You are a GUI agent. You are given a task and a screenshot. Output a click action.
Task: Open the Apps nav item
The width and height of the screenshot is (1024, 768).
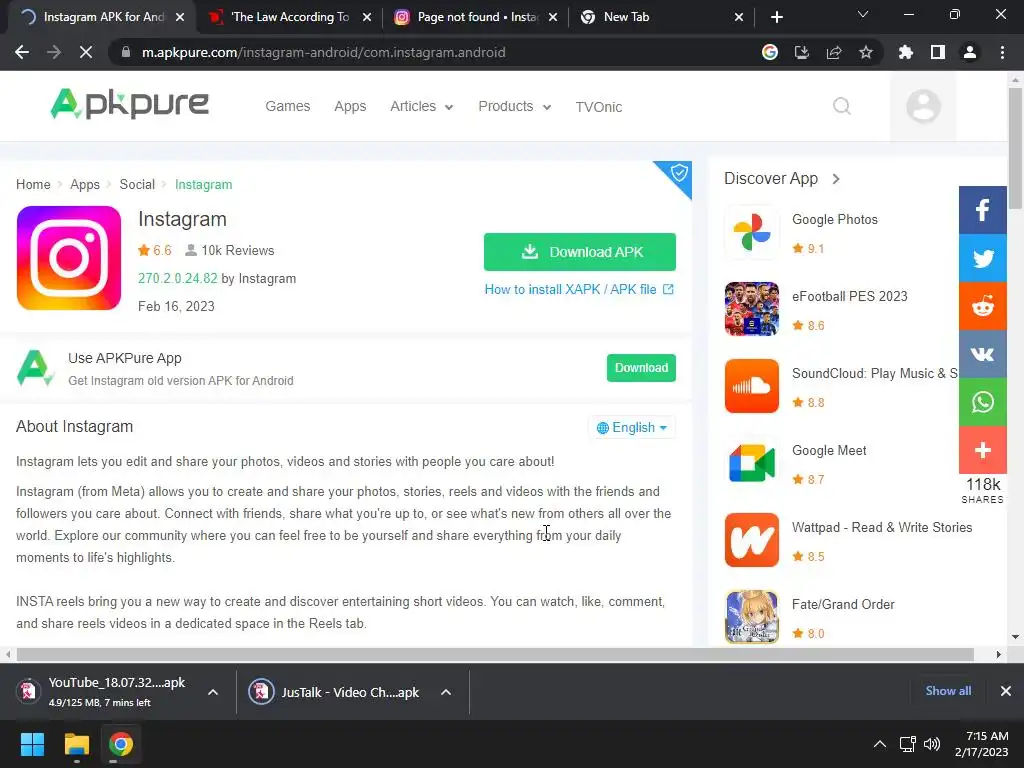pos(350,106)
